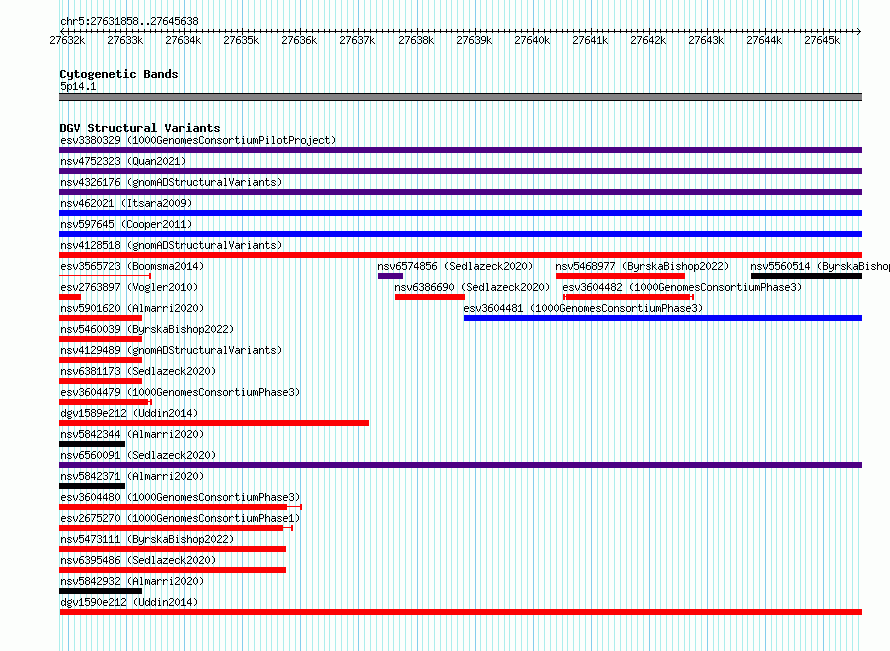Viewport: 890px width, 651px height.
Task: Select dgv1590e212 (Uddin2014) label
Action: tap(129, 602)
